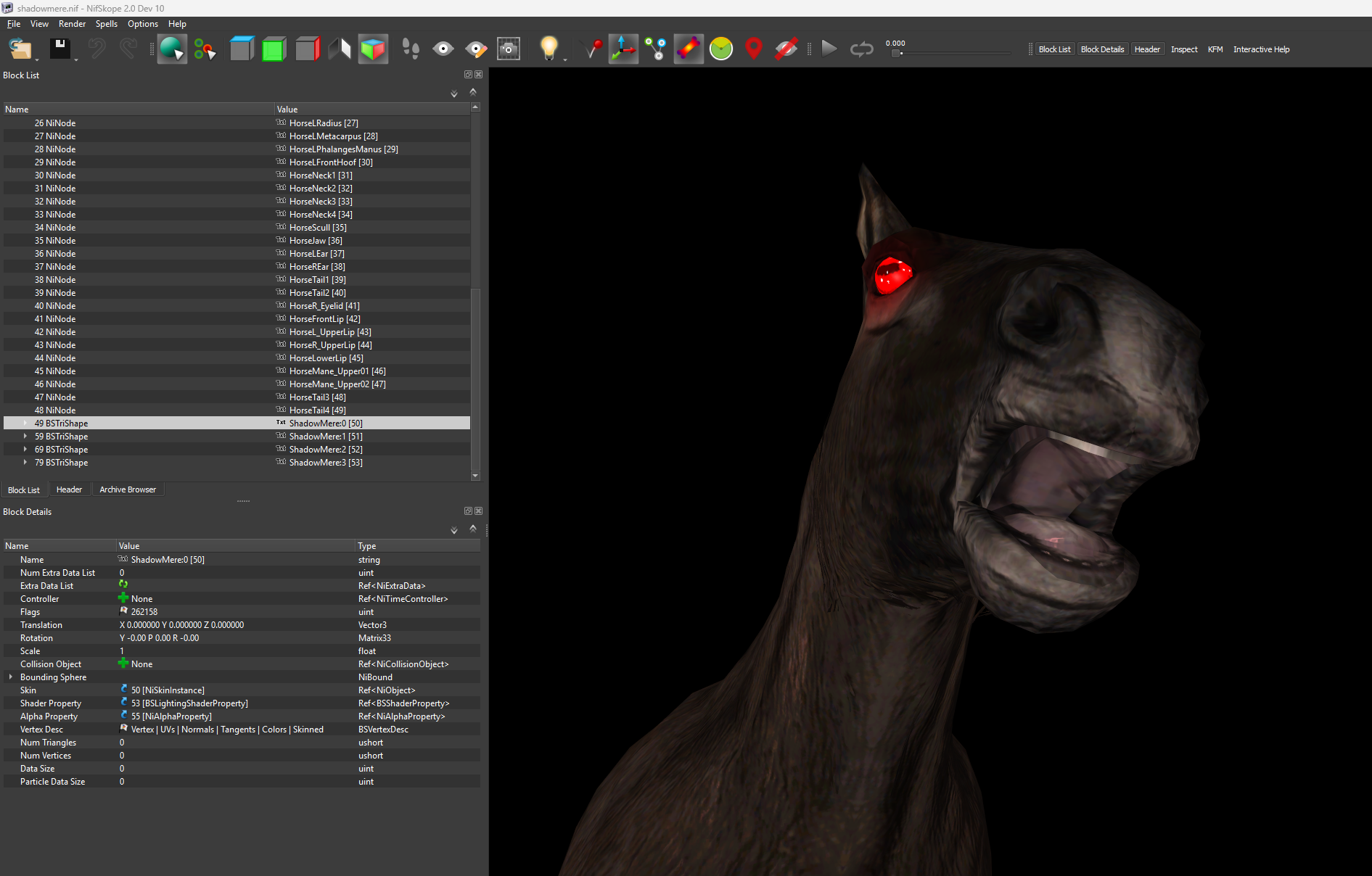Open the Options menu
The height and width of the screenshot is (876, 1372).
(143, 24)
